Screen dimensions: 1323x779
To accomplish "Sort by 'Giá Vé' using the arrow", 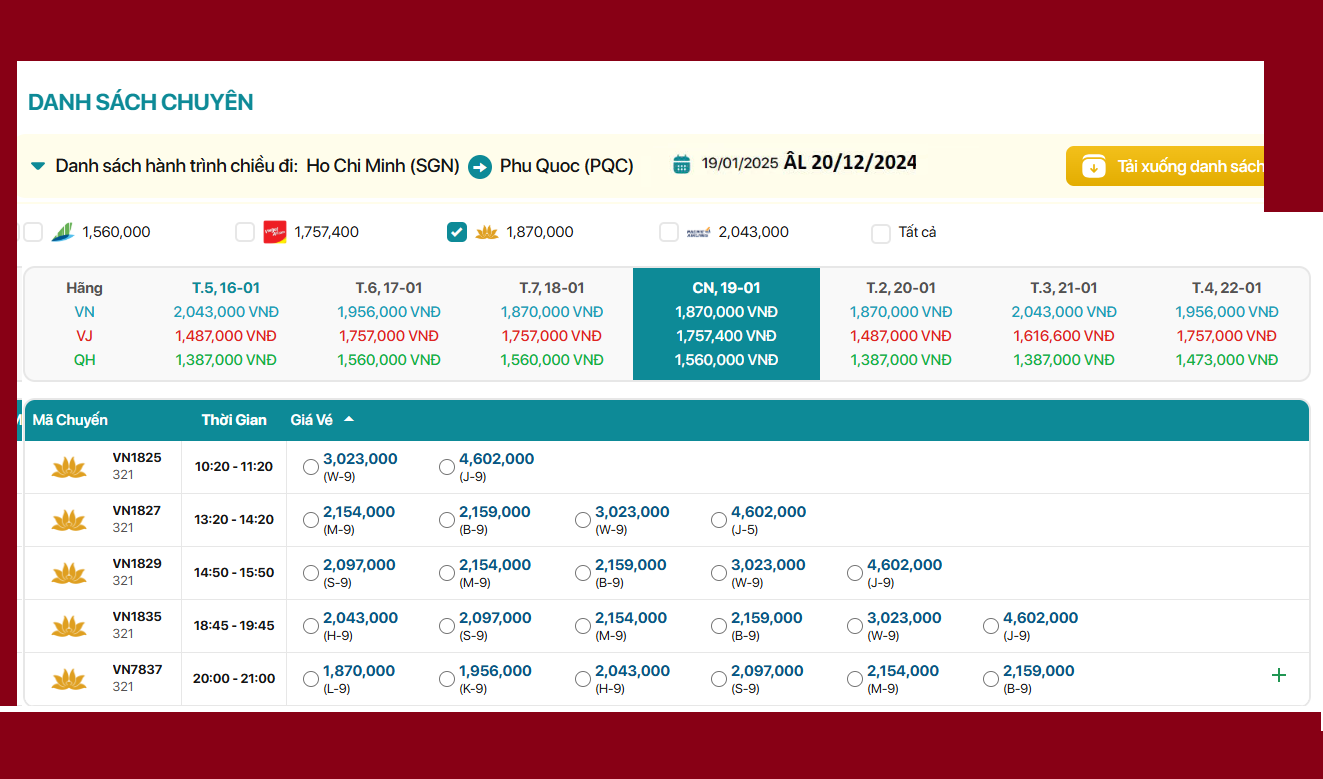I will pyautogui.click(x=349, y=420).
